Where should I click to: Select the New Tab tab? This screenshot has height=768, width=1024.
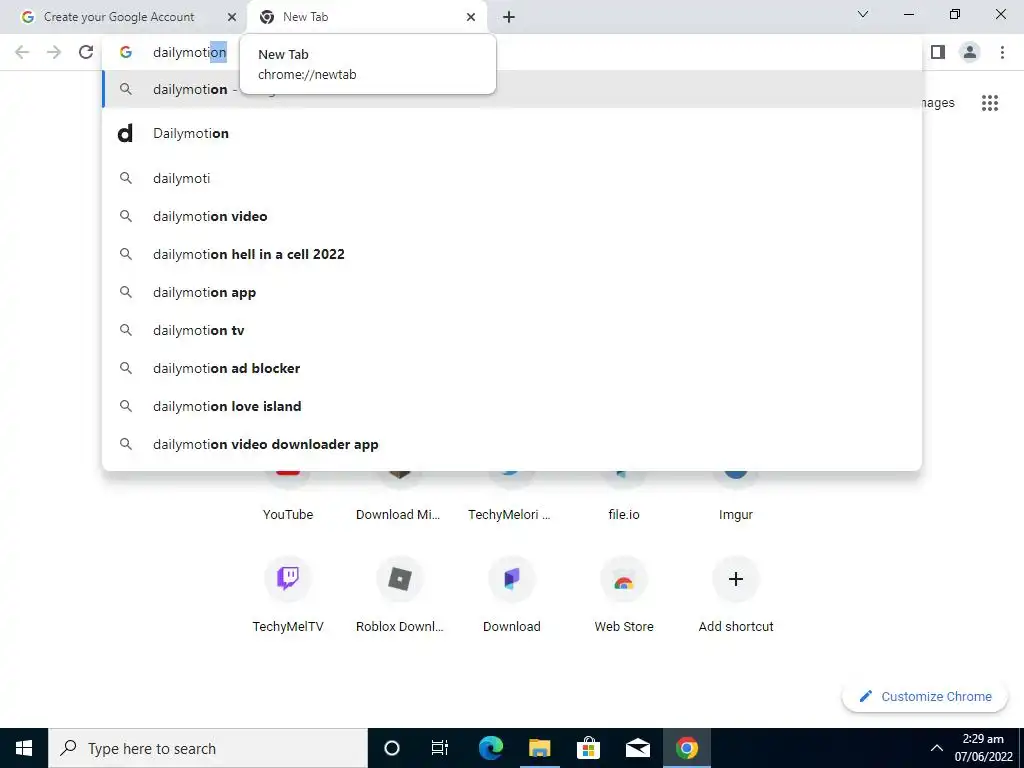(367, 18)
